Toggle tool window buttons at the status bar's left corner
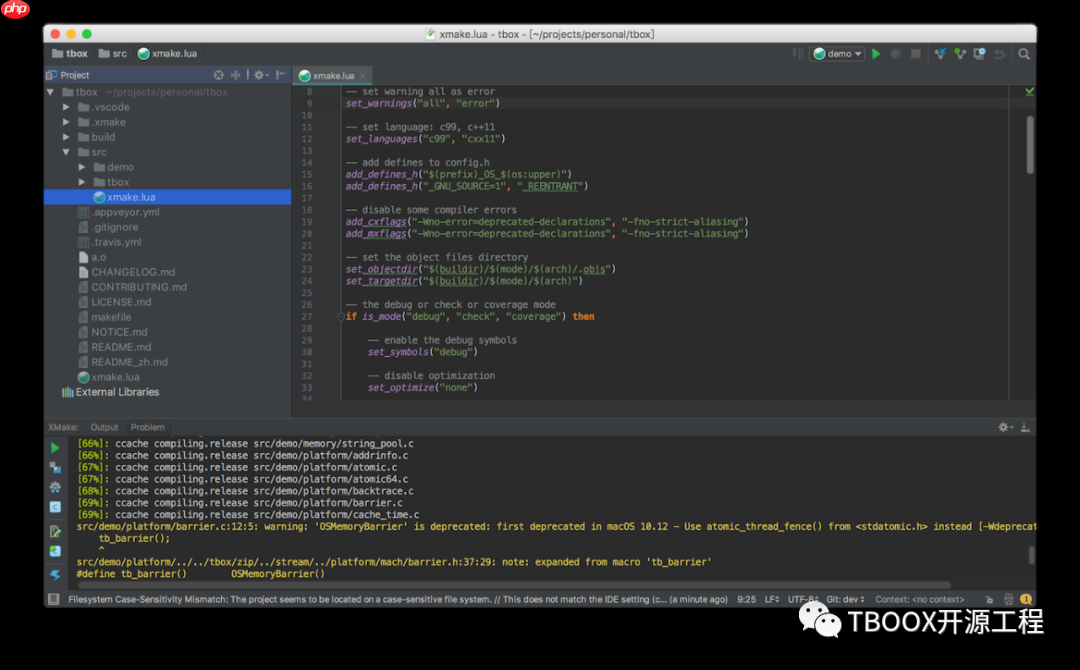 click(53, 599)
